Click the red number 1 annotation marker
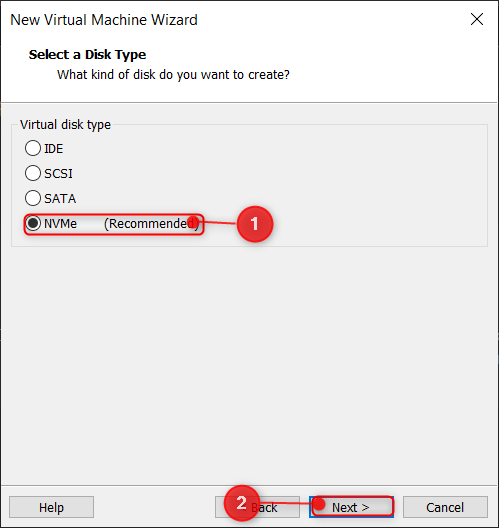Image resolution: width=499 pixels, height=528 pixels. tap(255, 224)
